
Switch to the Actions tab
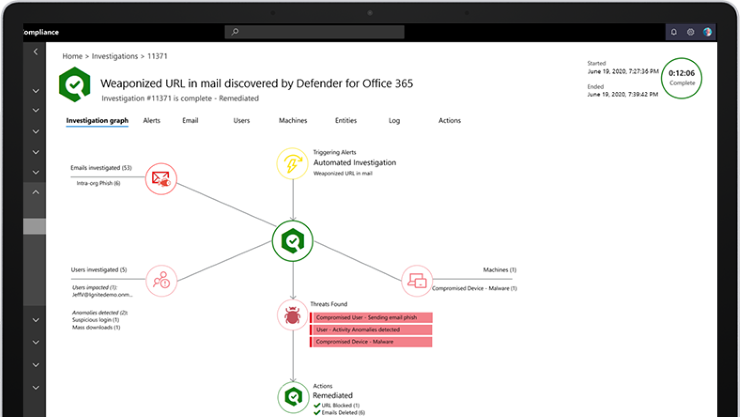(449, 121)
